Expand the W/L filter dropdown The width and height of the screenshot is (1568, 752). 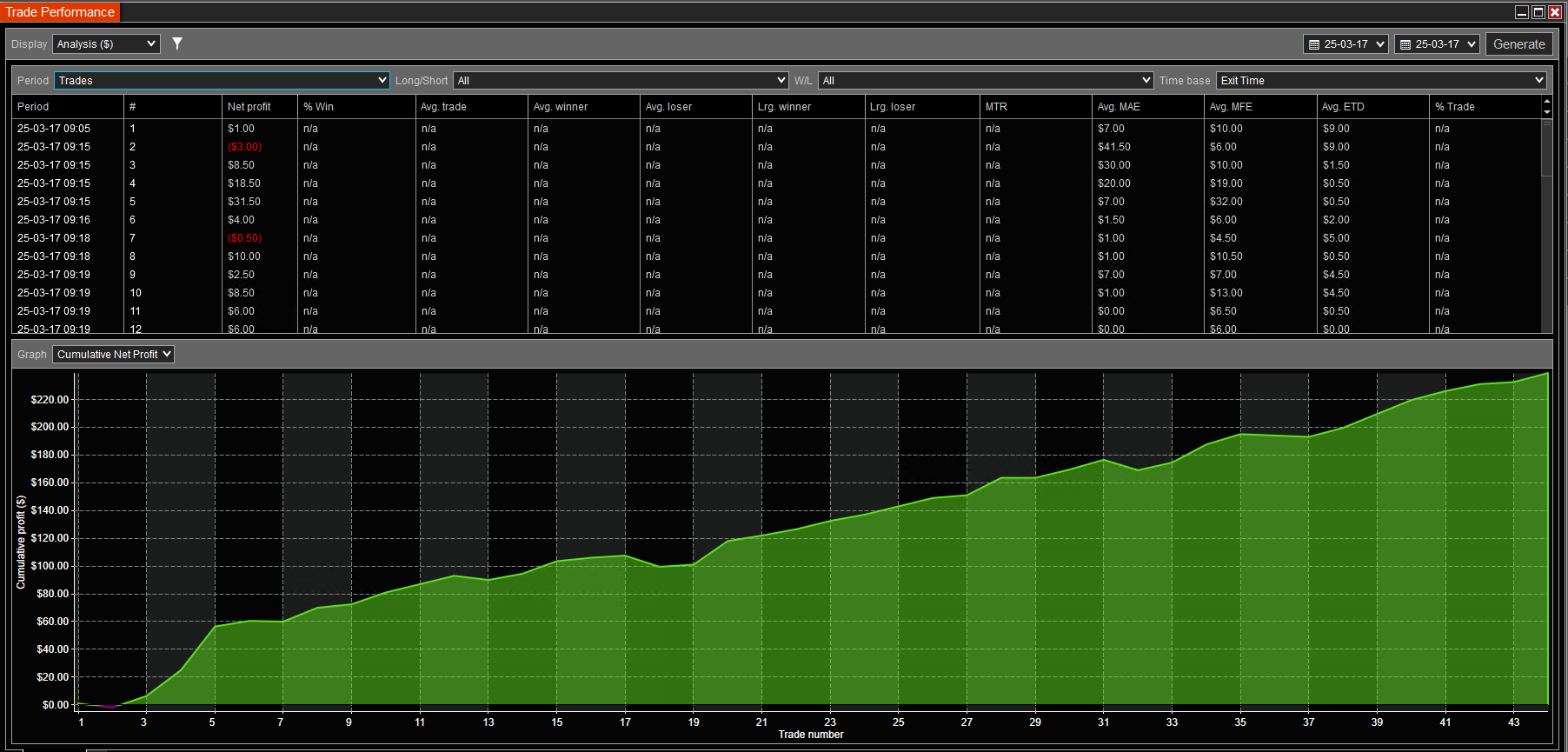[x=985, y=81]
